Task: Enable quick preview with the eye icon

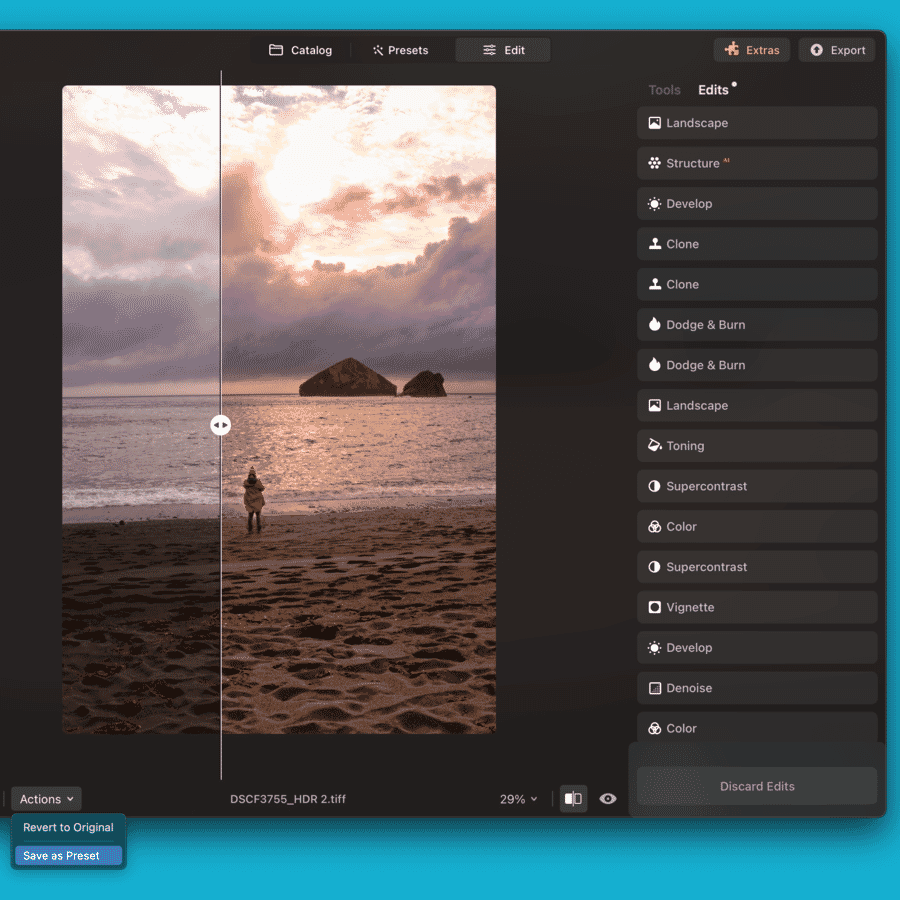Action: pyautogui.click(x=608, y=799)
